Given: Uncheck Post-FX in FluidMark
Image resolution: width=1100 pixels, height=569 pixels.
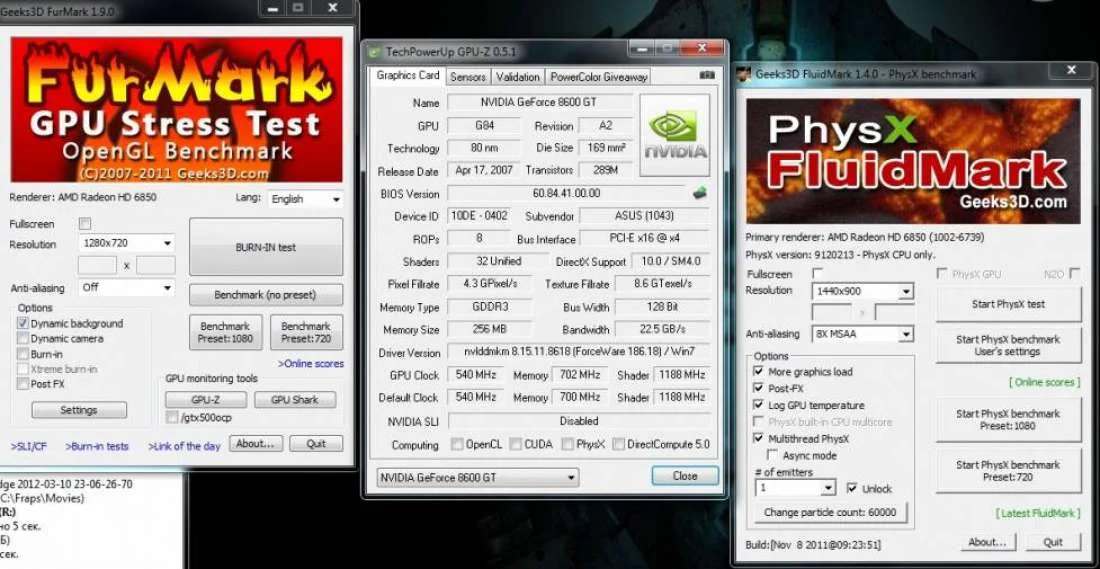Looking at the screenshot, I should 758,388.
